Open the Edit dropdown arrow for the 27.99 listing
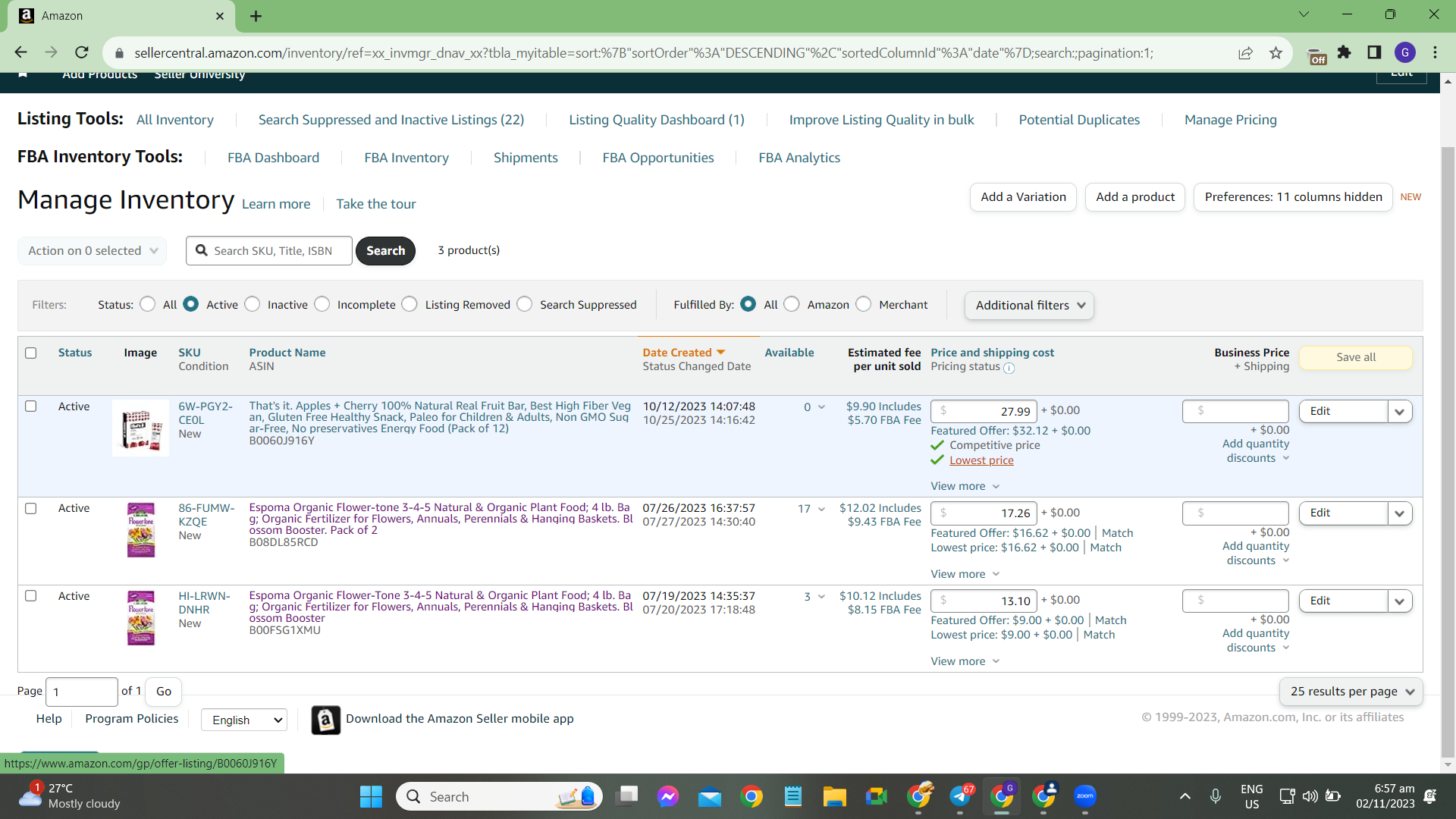The width and height of the screenshot is (1456, 819). click(1400, 411)
